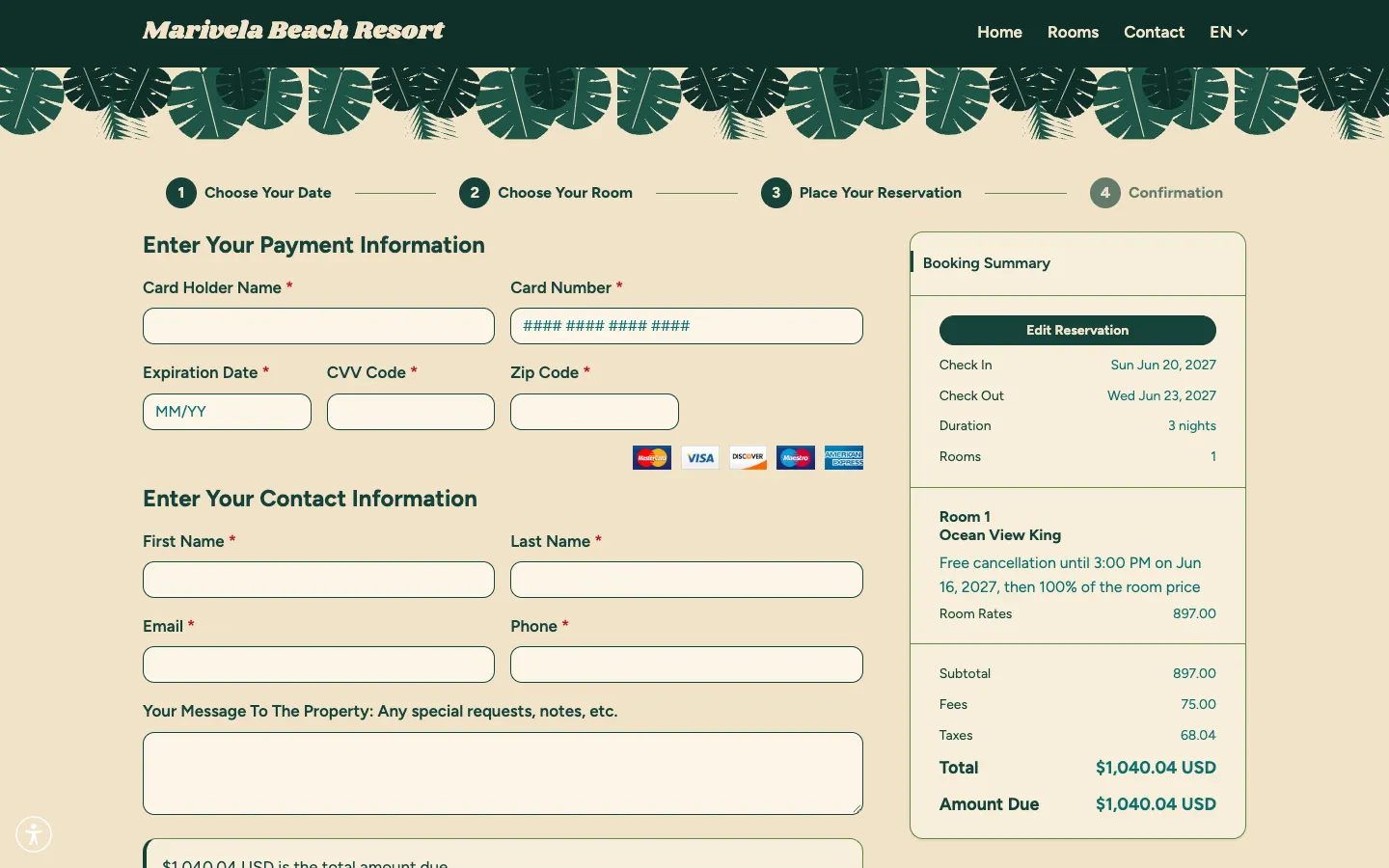
Task: Click the check-out date Wed Jun 23, 2027
Action: pyautogui.click(x=1161, y=395)
